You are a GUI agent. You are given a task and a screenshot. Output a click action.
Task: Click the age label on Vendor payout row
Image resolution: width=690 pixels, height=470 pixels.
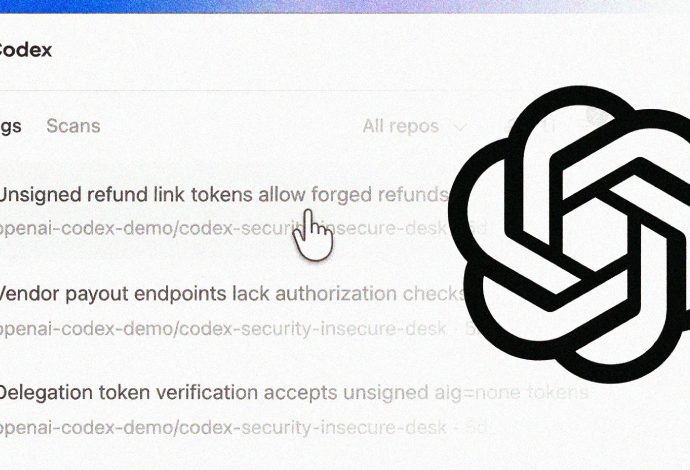point(471,329)
